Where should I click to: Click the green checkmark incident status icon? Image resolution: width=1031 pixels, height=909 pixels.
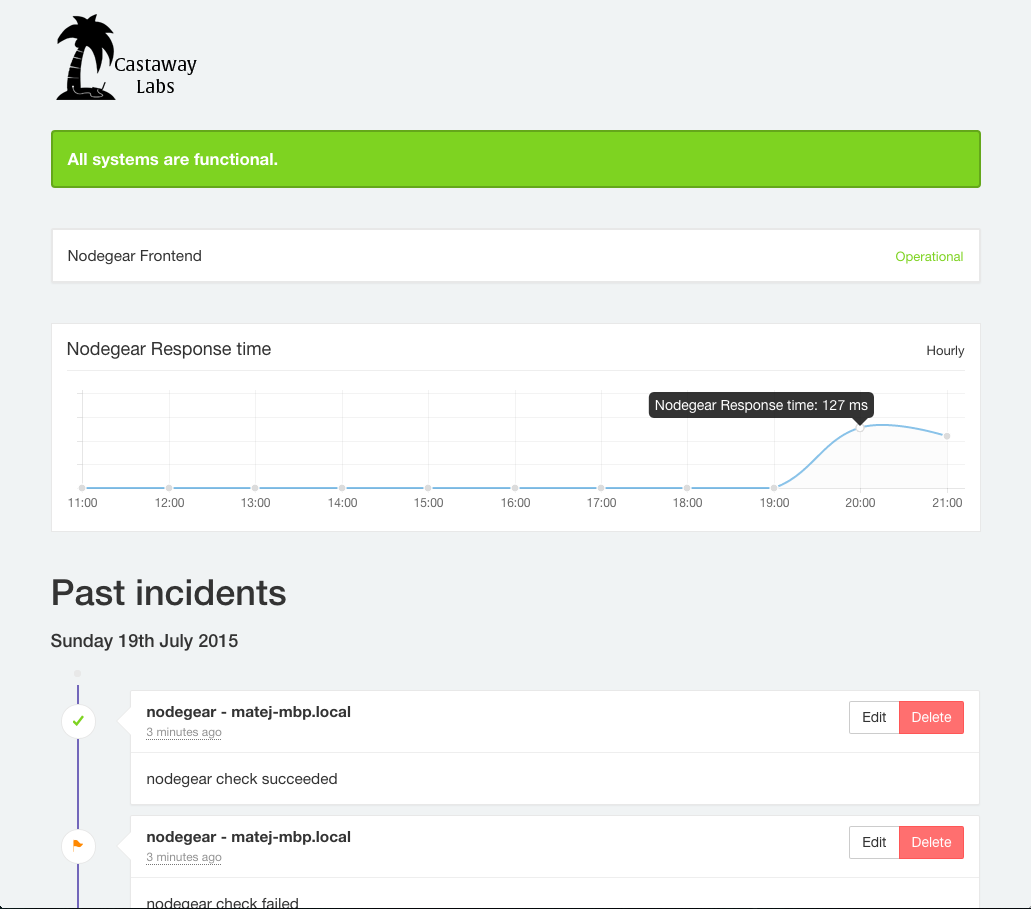click(x=78, y=720)
